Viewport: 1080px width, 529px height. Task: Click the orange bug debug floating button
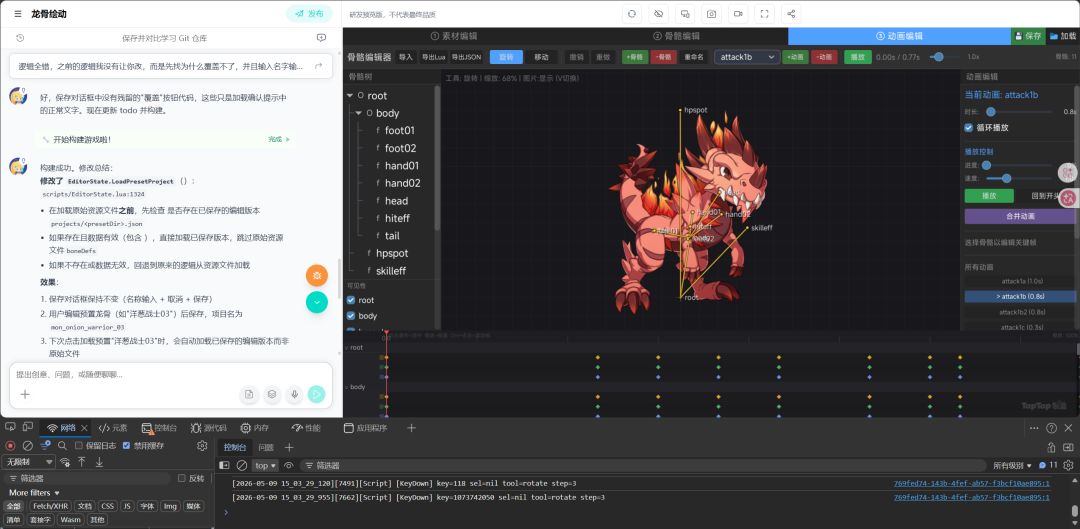(x=317, y=276)
